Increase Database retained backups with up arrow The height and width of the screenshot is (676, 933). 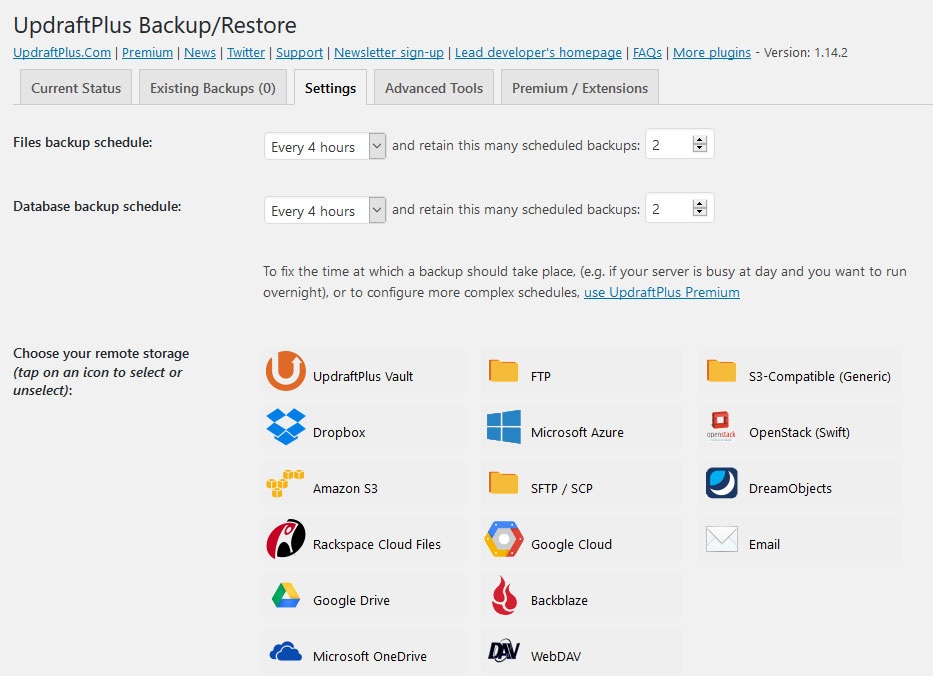700,204
